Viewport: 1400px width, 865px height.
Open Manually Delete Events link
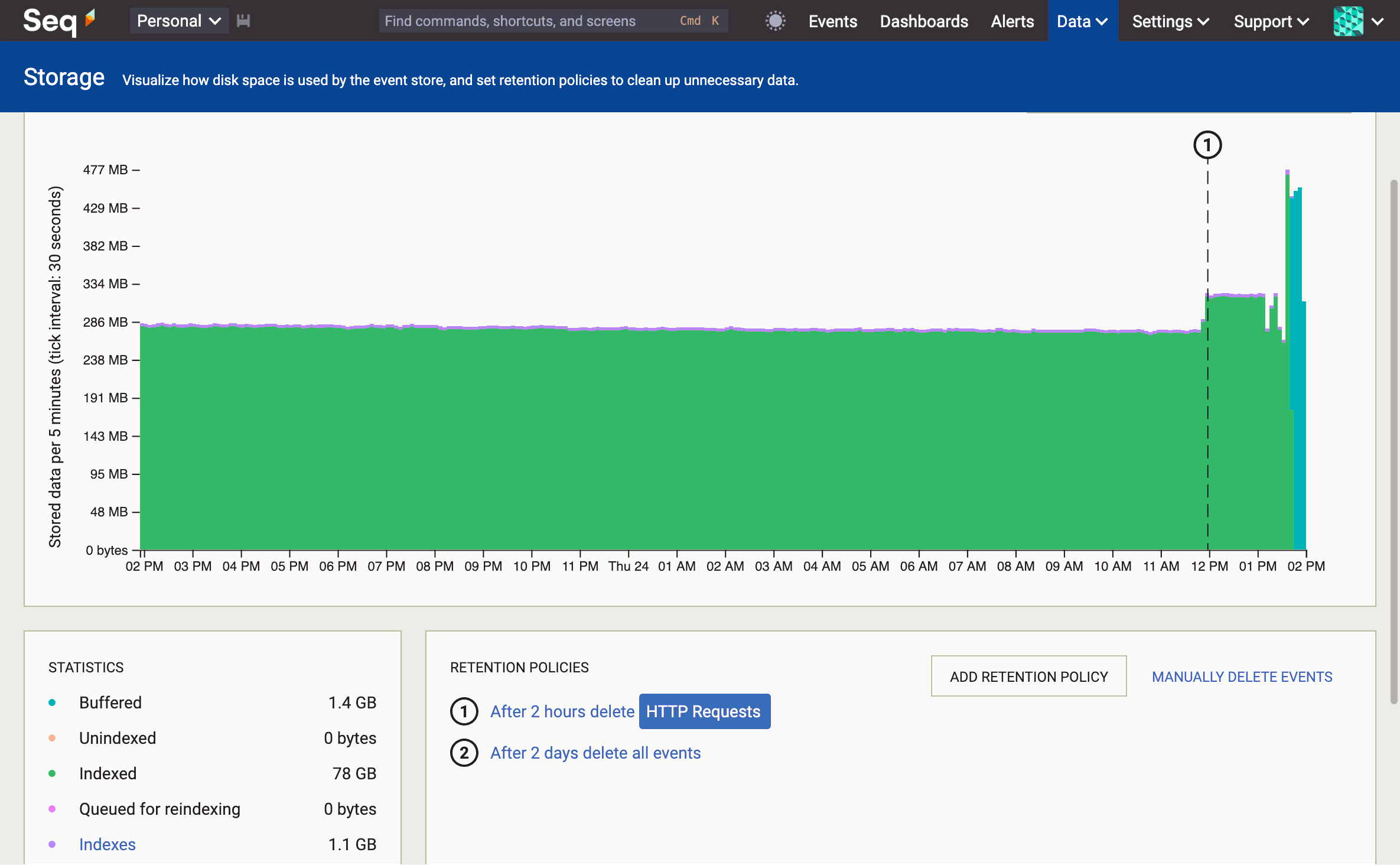1242,677
